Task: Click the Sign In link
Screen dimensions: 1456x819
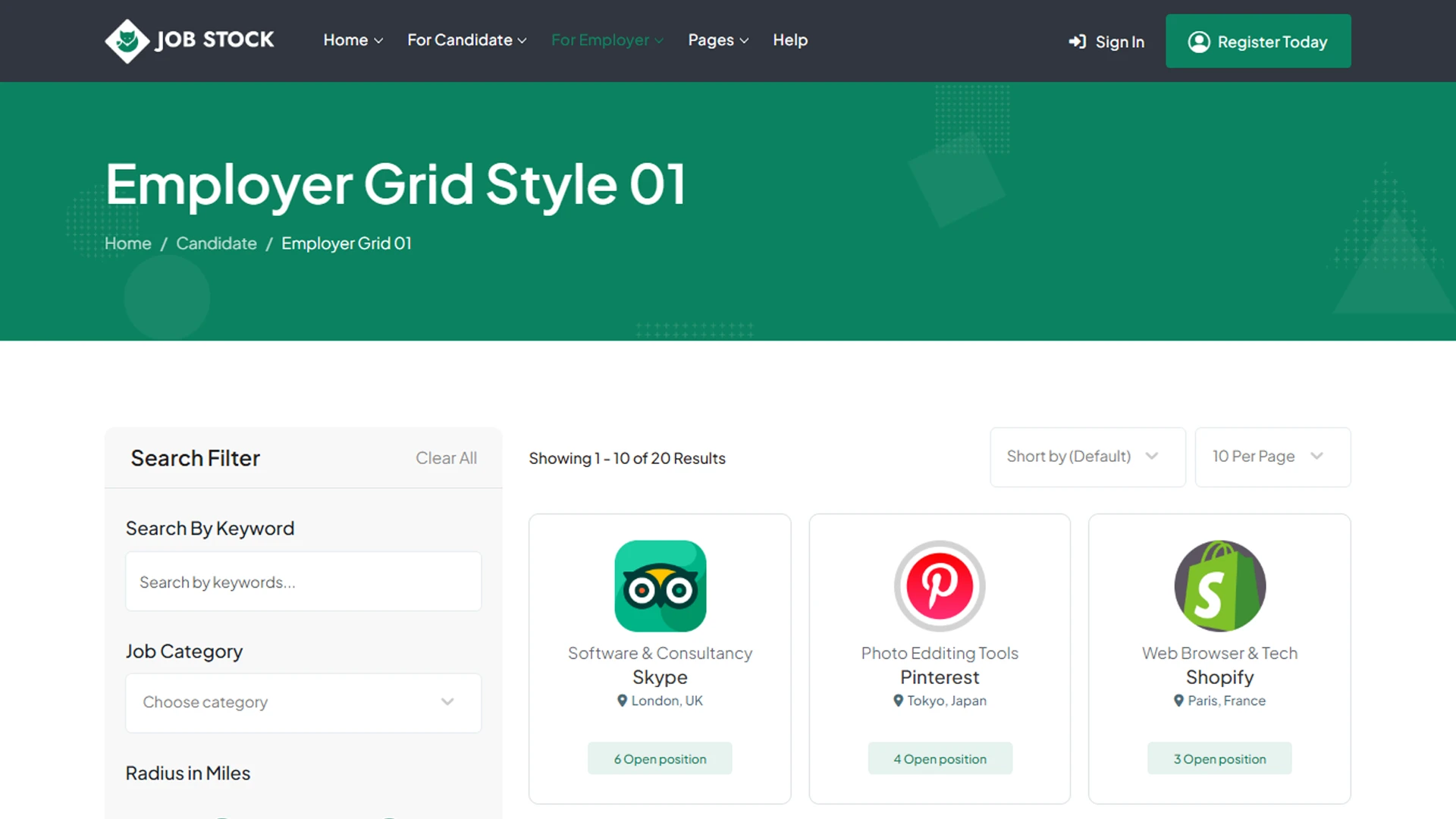Action: [1106, 42]
